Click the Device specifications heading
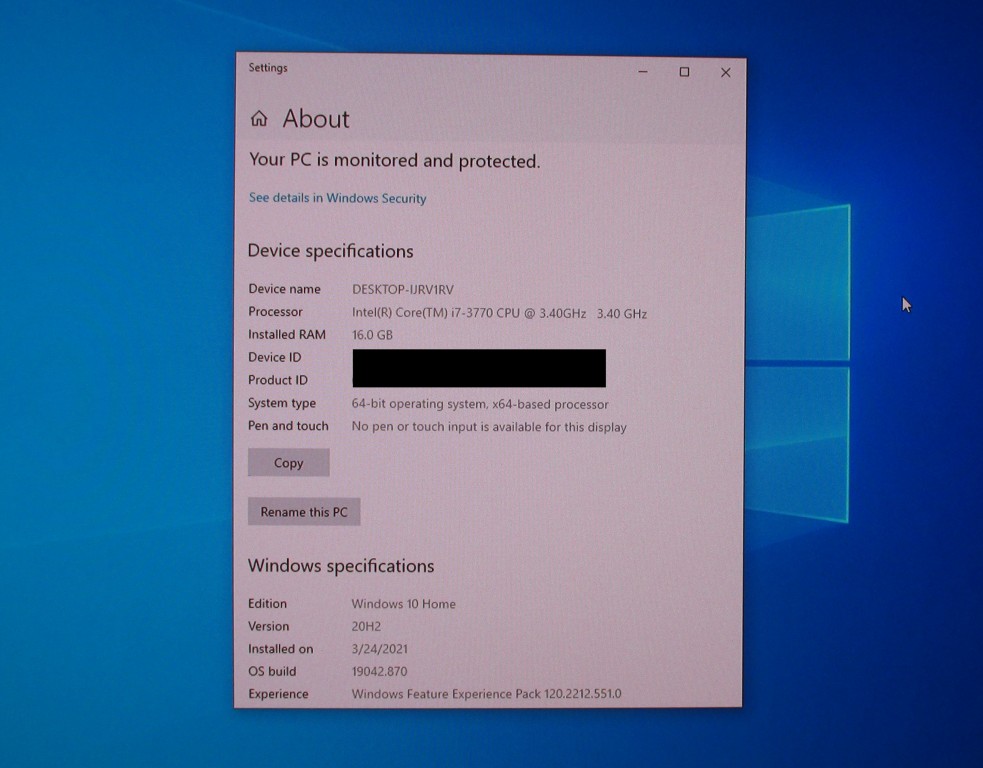Viewport: 983px width, 768px height. [330, 251]
